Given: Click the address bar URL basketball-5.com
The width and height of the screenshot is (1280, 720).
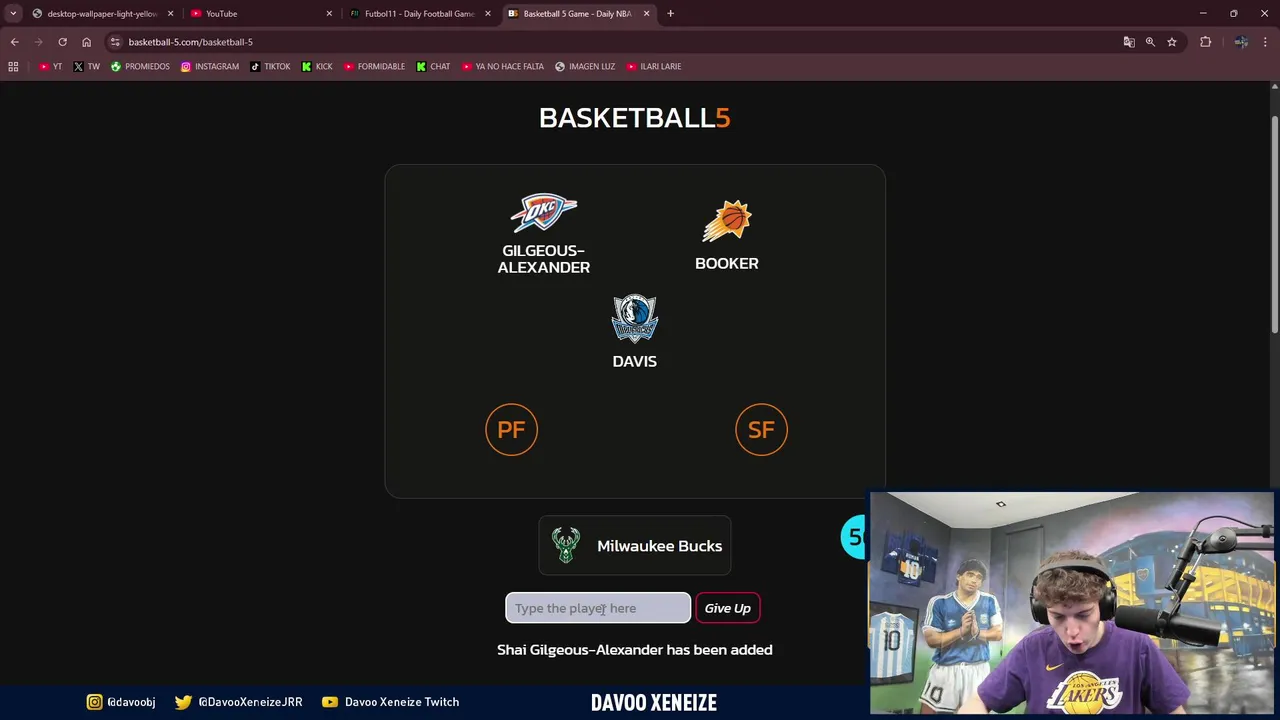Looking at the screenshot, I should [x=190, y=42].
